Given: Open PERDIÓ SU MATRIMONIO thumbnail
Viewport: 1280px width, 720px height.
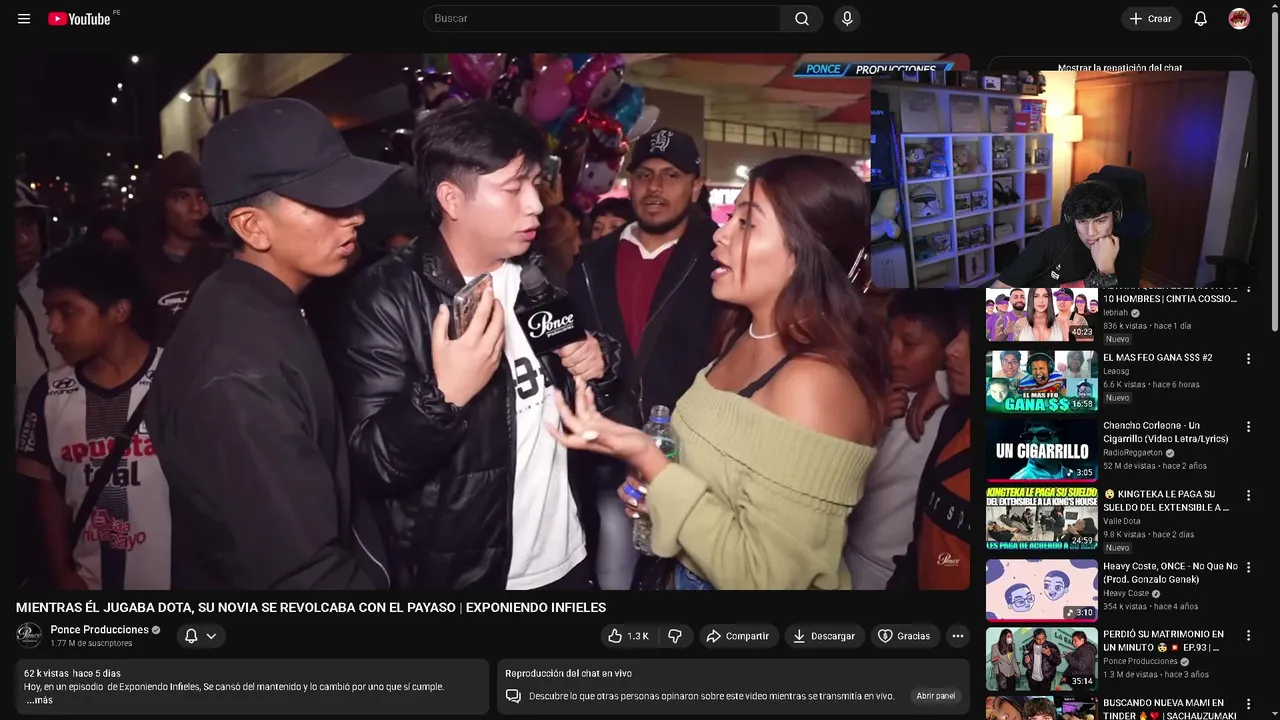Looking at the screenshot, I should click(x=1041, y=658).
